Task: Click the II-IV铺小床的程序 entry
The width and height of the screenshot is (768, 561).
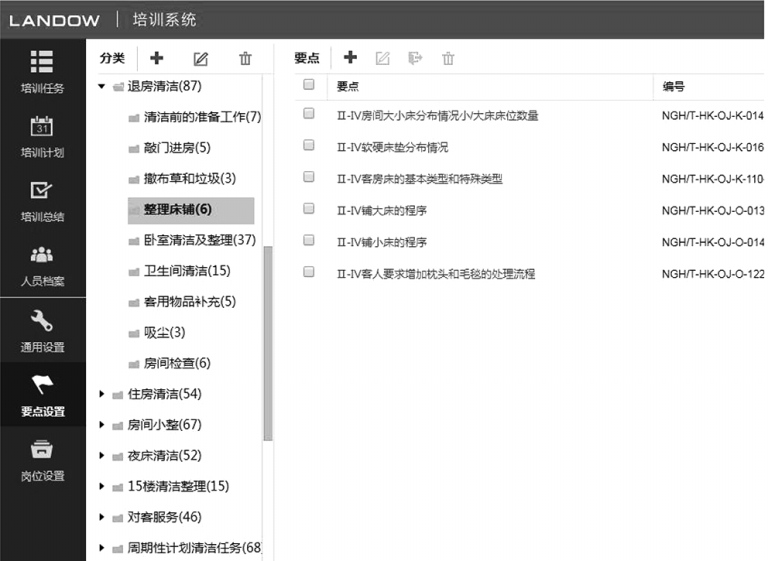Action: pyautogui.click(x=382, y=241)
